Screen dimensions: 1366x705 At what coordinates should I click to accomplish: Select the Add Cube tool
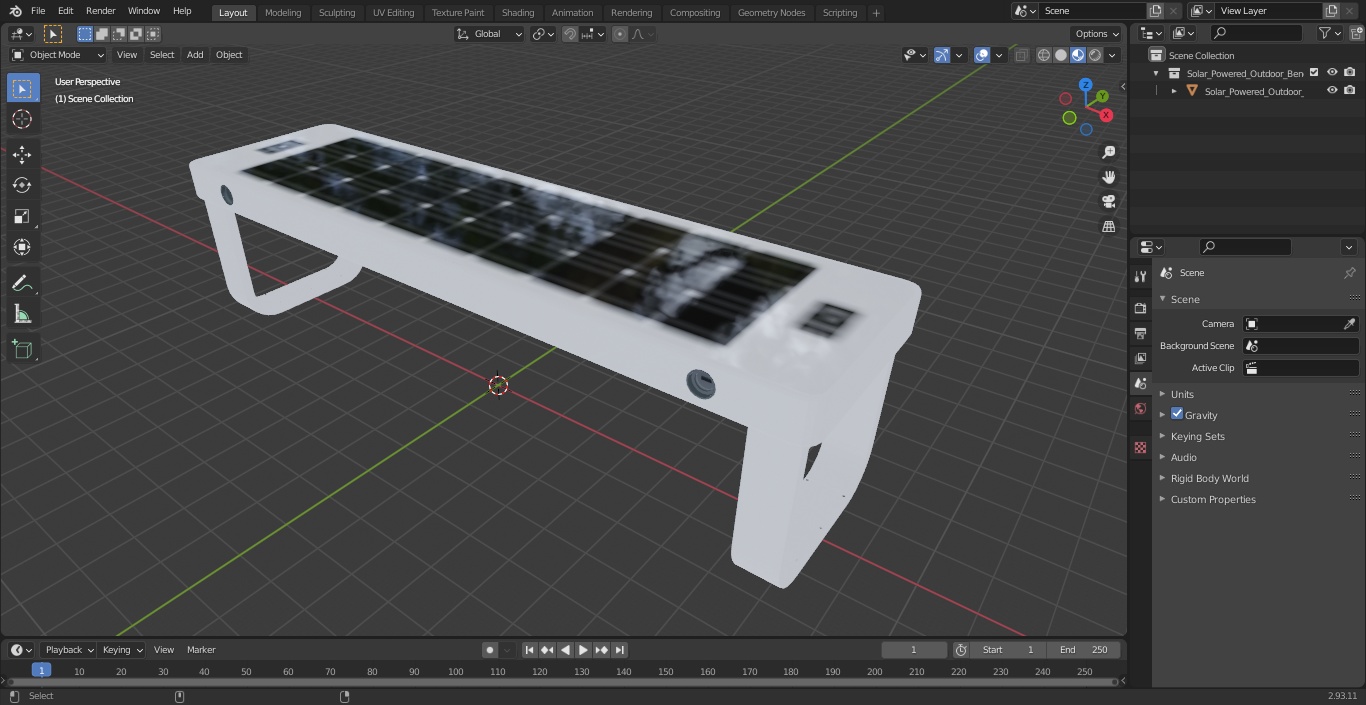[x=22, y=350]
